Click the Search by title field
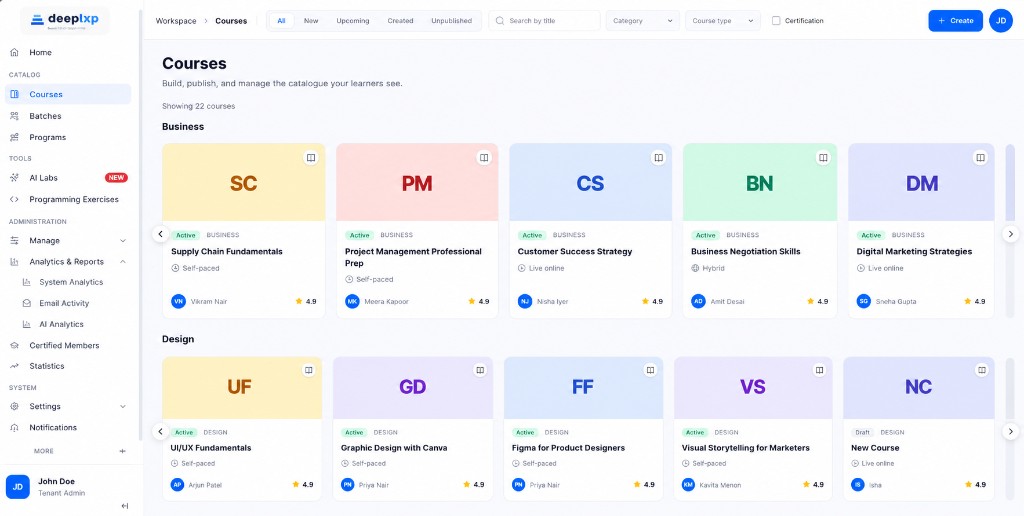The width and height of the screenshot is (1024, 516). [544, 21]
